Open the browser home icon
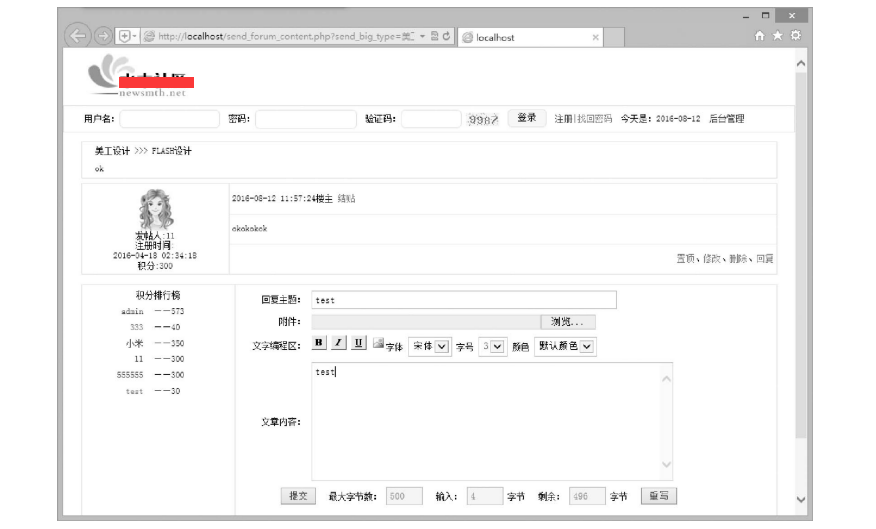This screenshot has width=876, height=529. coord(760,36)
